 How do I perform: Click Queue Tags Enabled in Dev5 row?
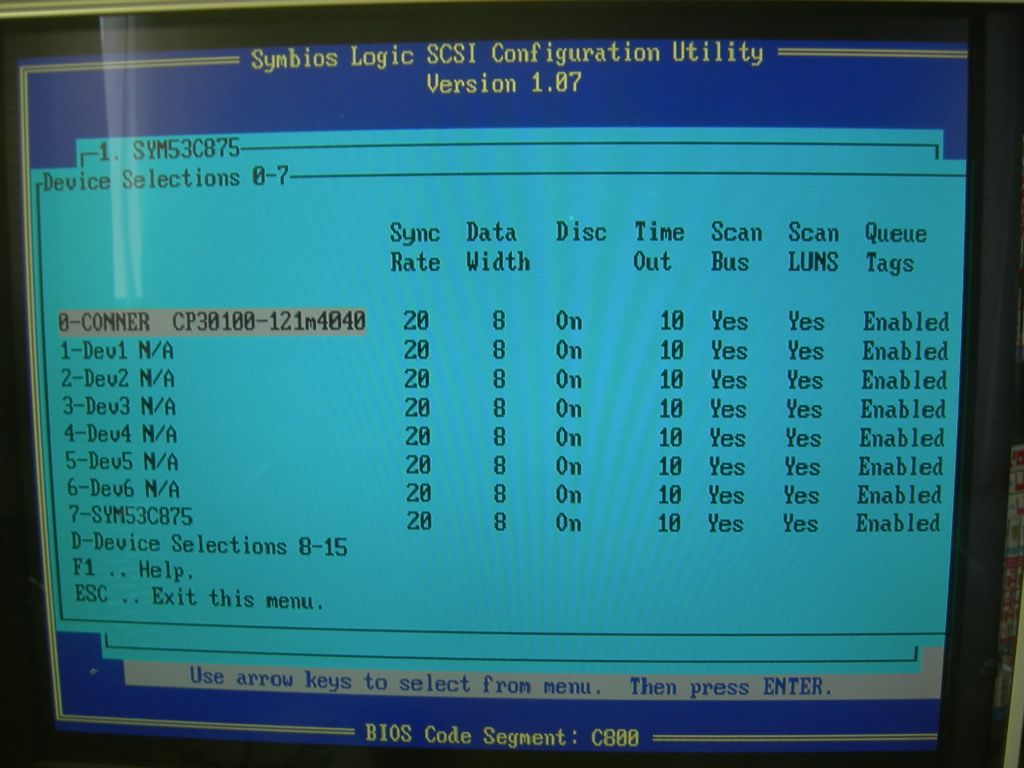(x=901, y=466)
